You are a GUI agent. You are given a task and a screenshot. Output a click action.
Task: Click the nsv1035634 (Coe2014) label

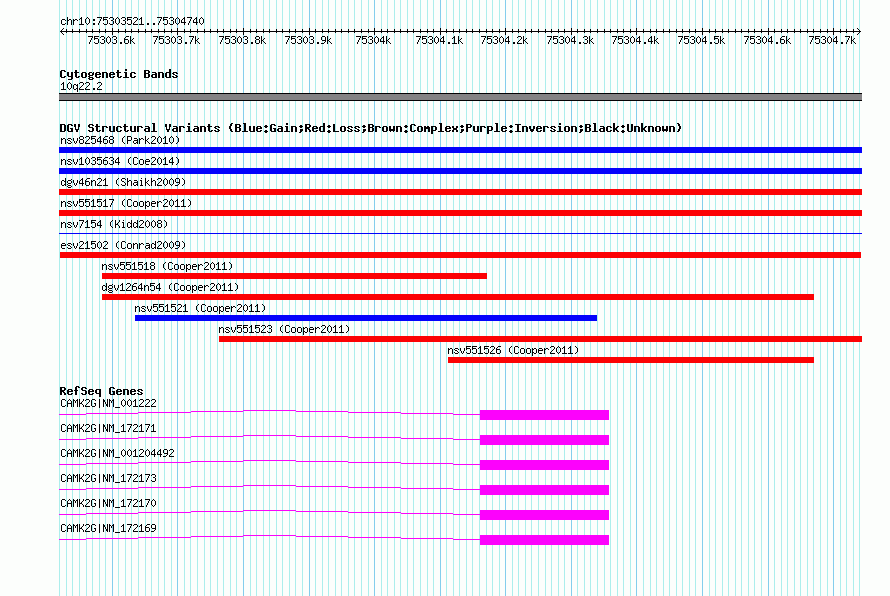(120, 161)
